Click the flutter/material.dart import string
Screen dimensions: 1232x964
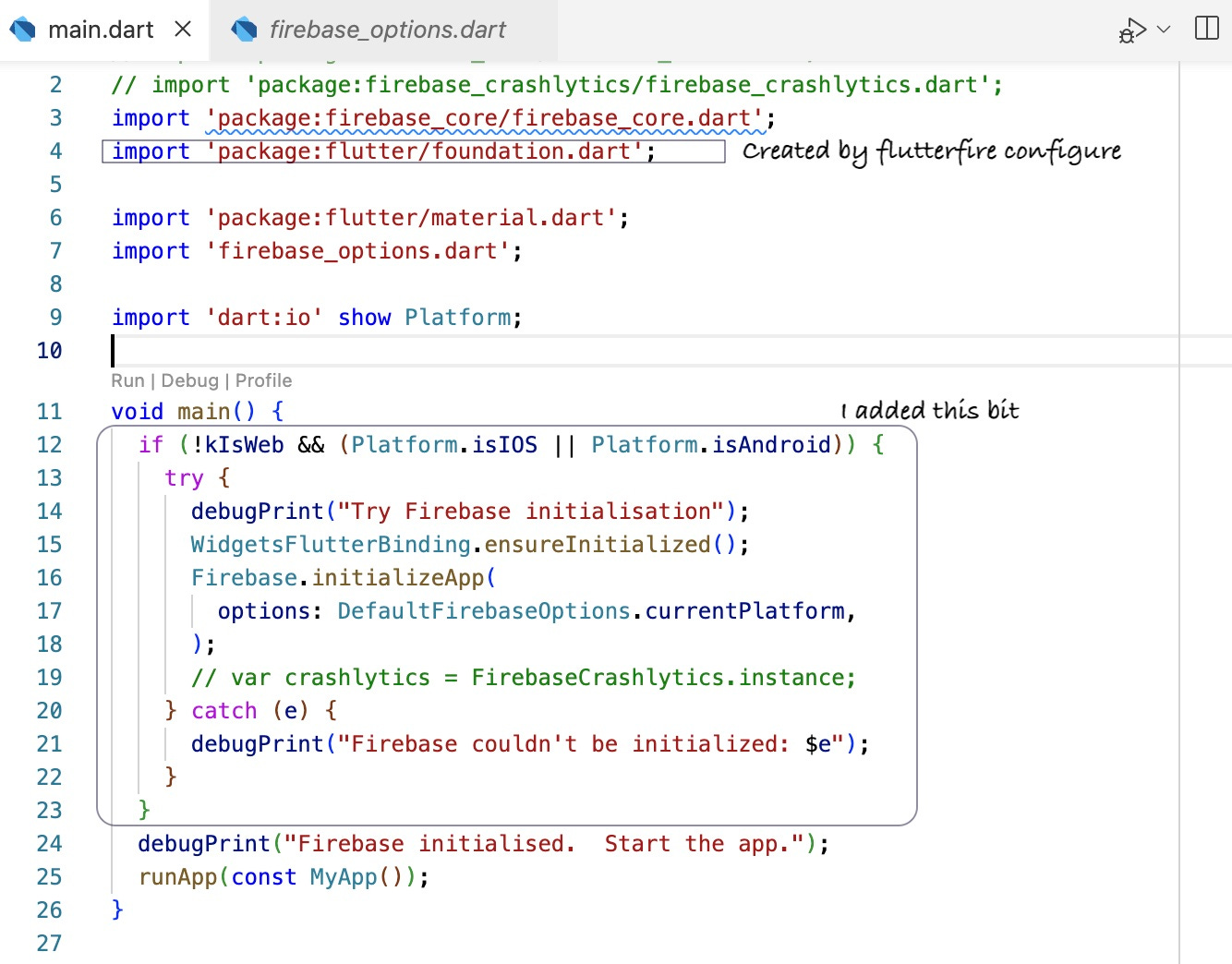tap(411, 218)
